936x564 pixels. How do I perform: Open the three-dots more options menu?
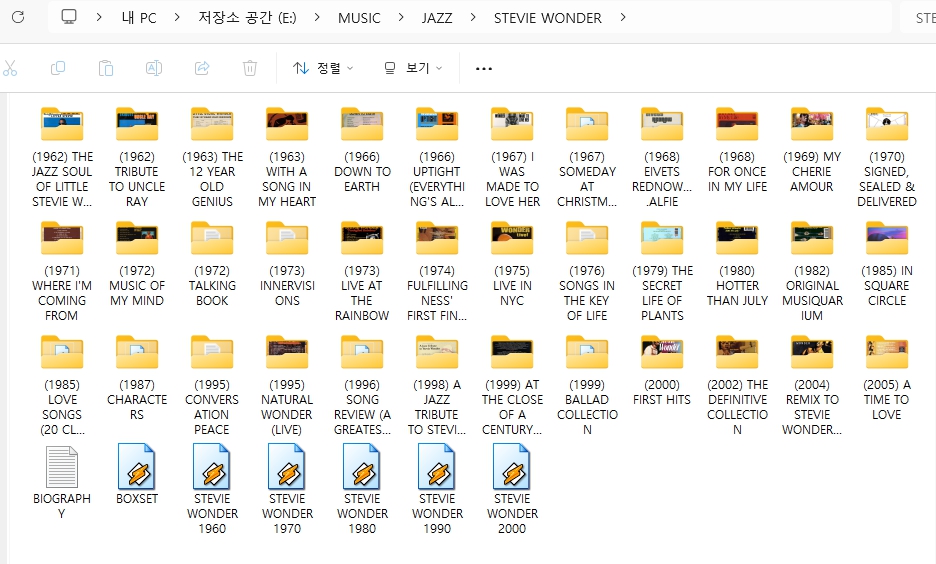(x=484, y=68)
